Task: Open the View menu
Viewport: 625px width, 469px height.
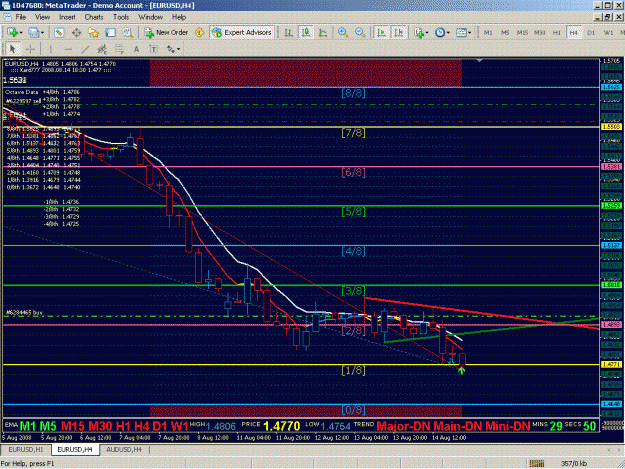Action: [42, 17]
